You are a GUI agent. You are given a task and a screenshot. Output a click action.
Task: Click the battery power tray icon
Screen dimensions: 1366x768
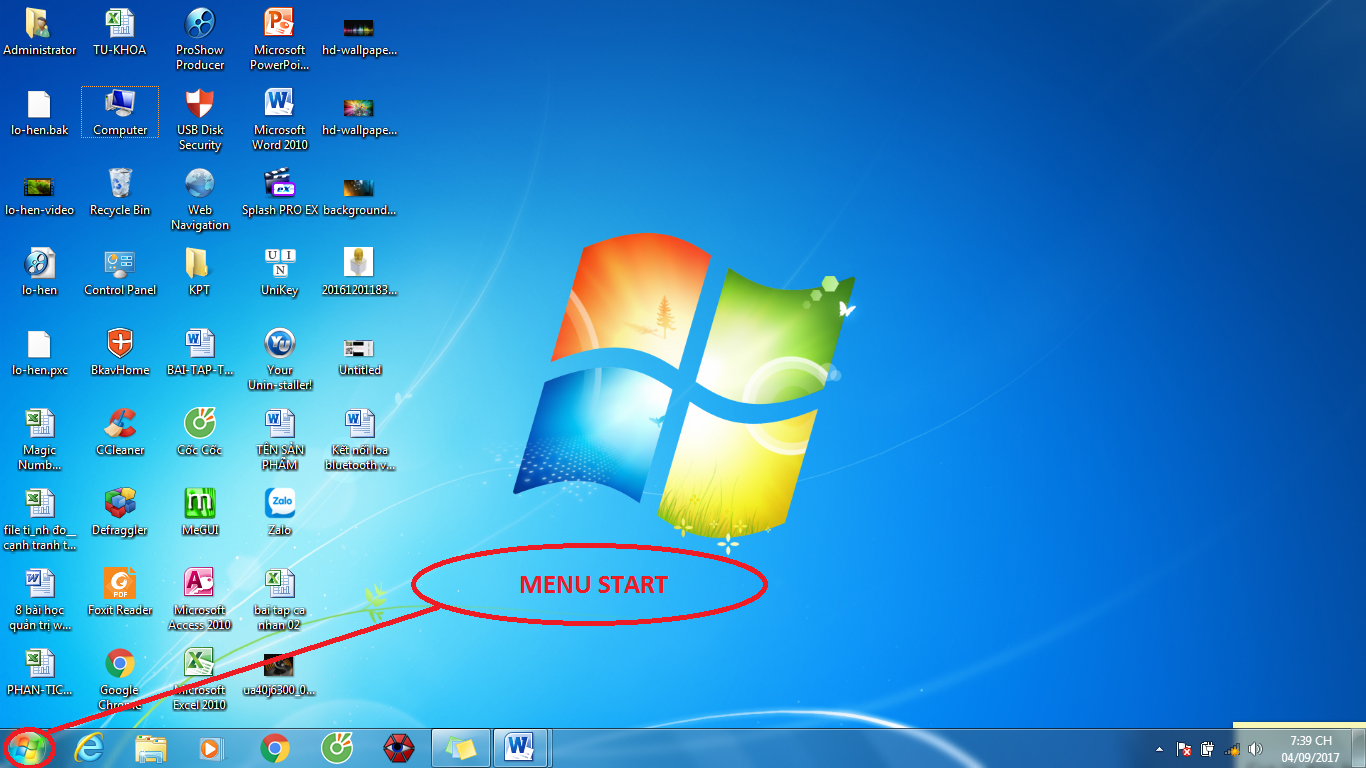(x=1207, y=749)
